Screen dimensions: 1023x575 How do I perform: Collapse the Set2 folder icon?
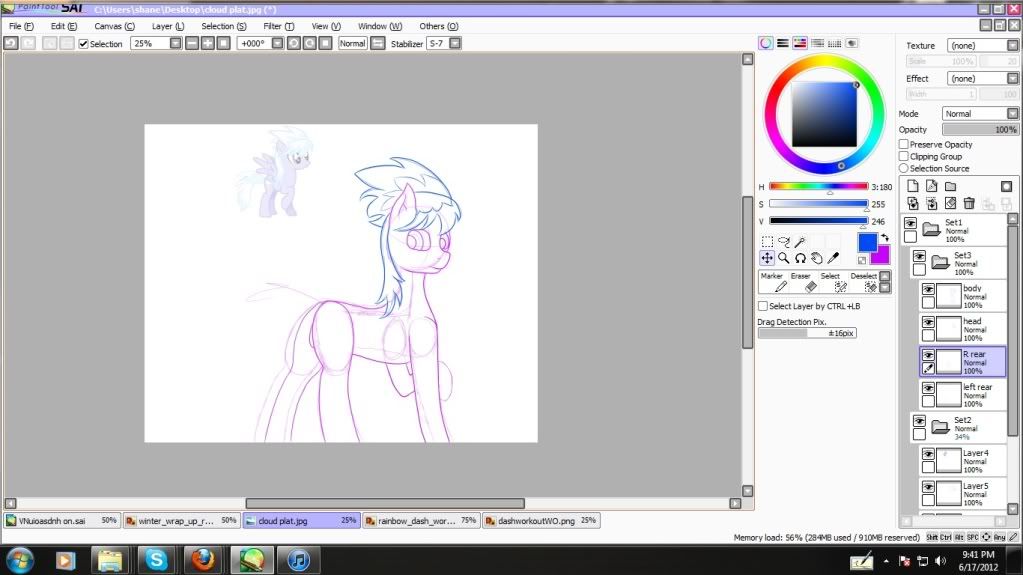coord(940,427)
